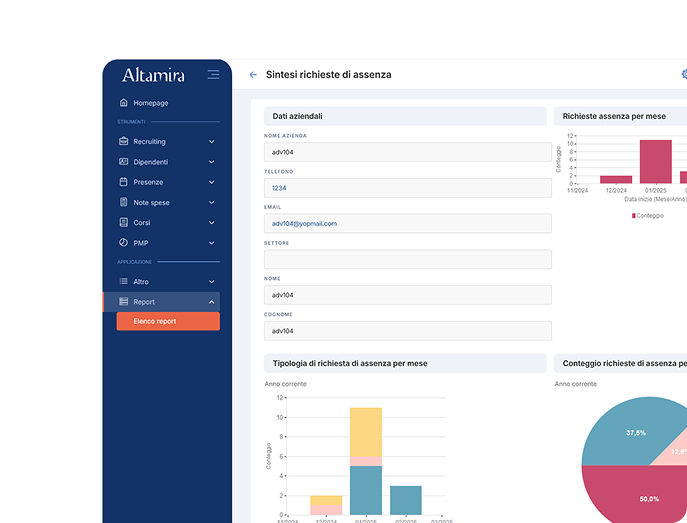Click the back arrow next to page title
This screenshot has height=523, width=687.
(253, 75)
